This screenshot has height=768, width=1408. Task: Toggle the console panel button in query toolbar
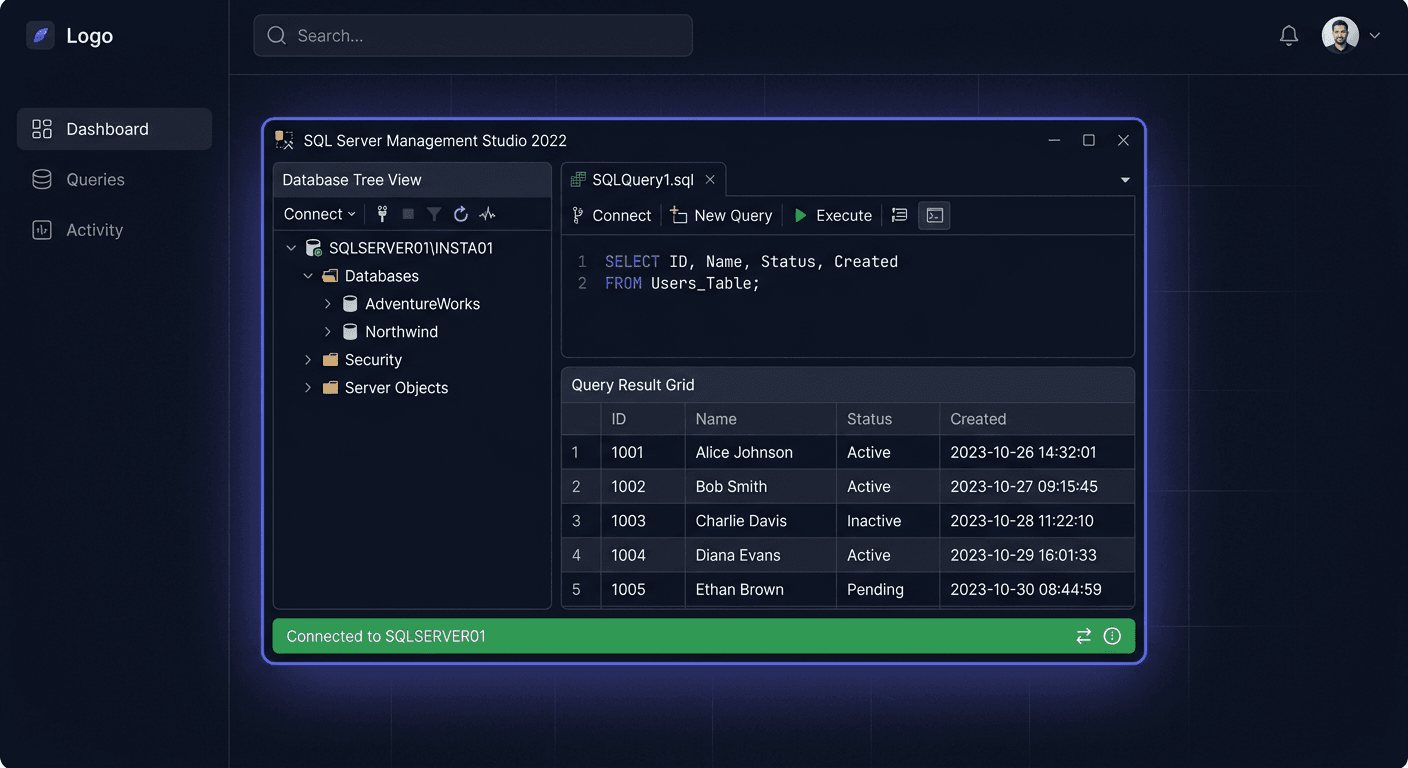[x=934, y=215]
